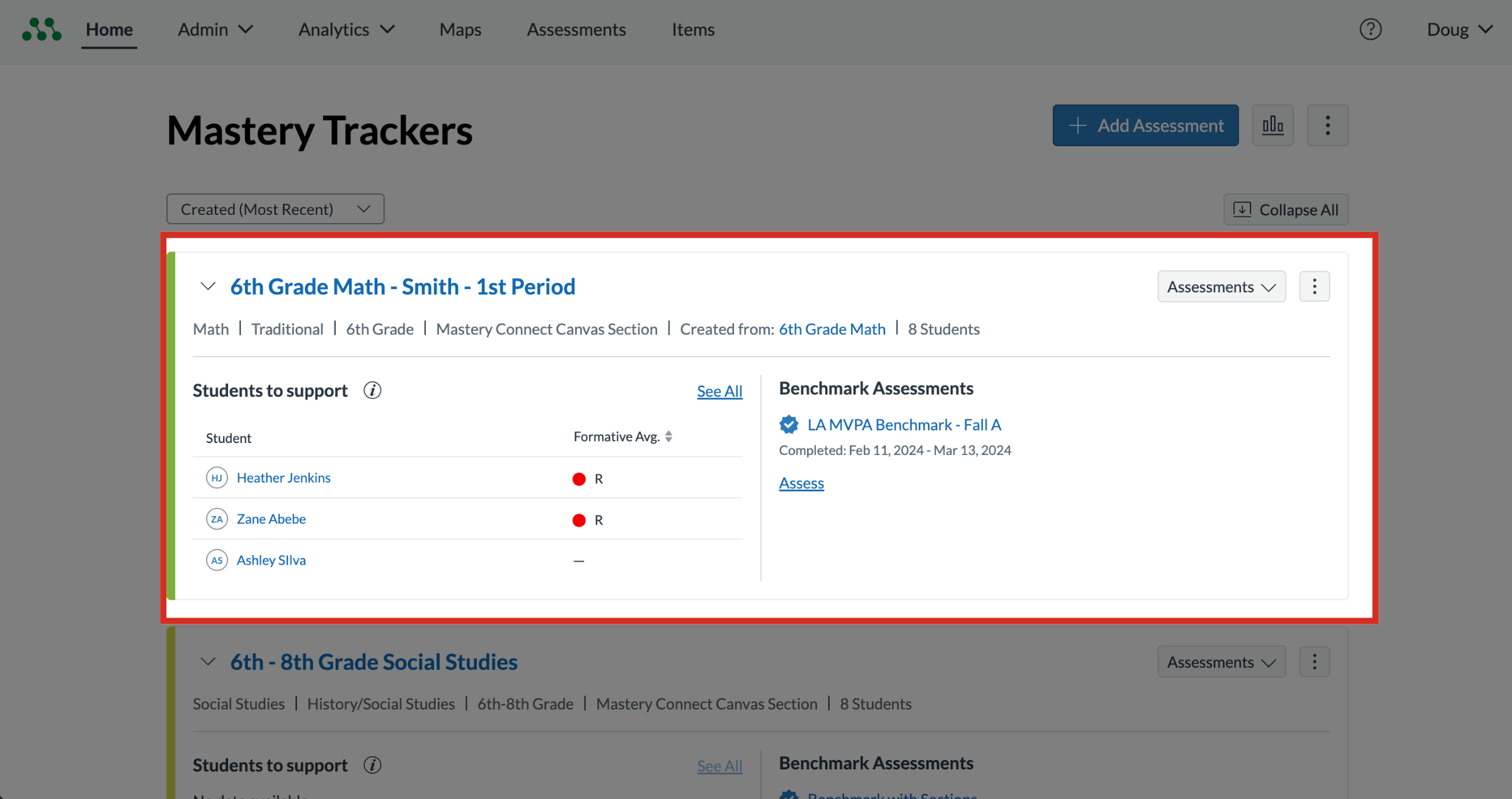Open the Assessments nav item
Image resolution: width=1512 pixels, height=799 pixels.
pyautogui.click(x=576, y=30)
